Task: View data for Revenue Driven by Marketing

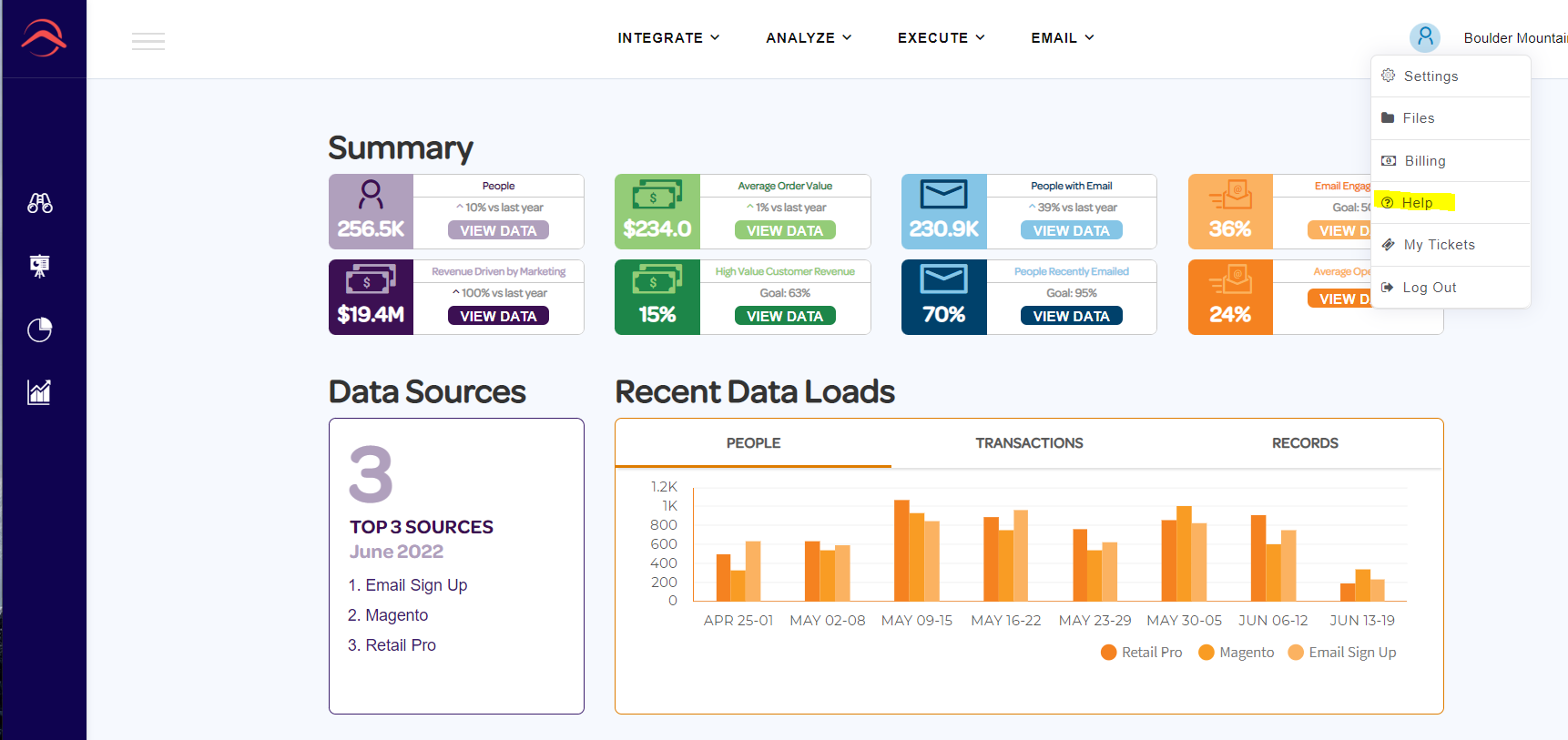Action: (x=498, y=316)
